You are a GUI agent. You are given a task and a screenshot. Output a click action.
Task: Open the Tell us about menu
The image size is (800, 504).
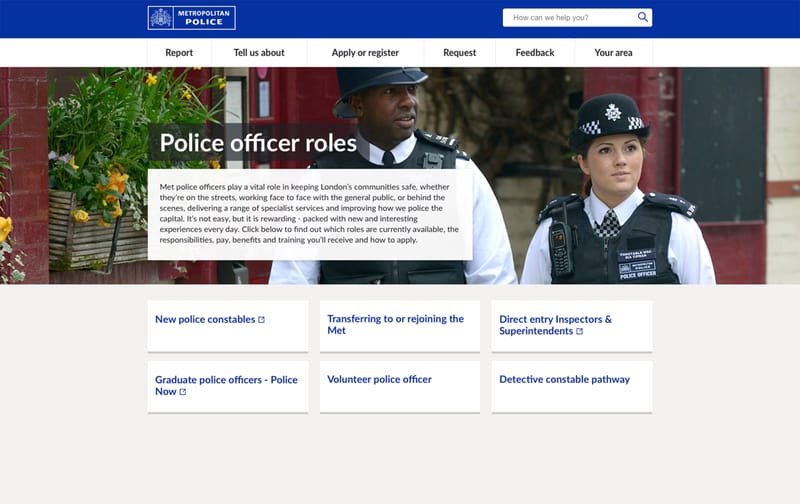(259, 53)
